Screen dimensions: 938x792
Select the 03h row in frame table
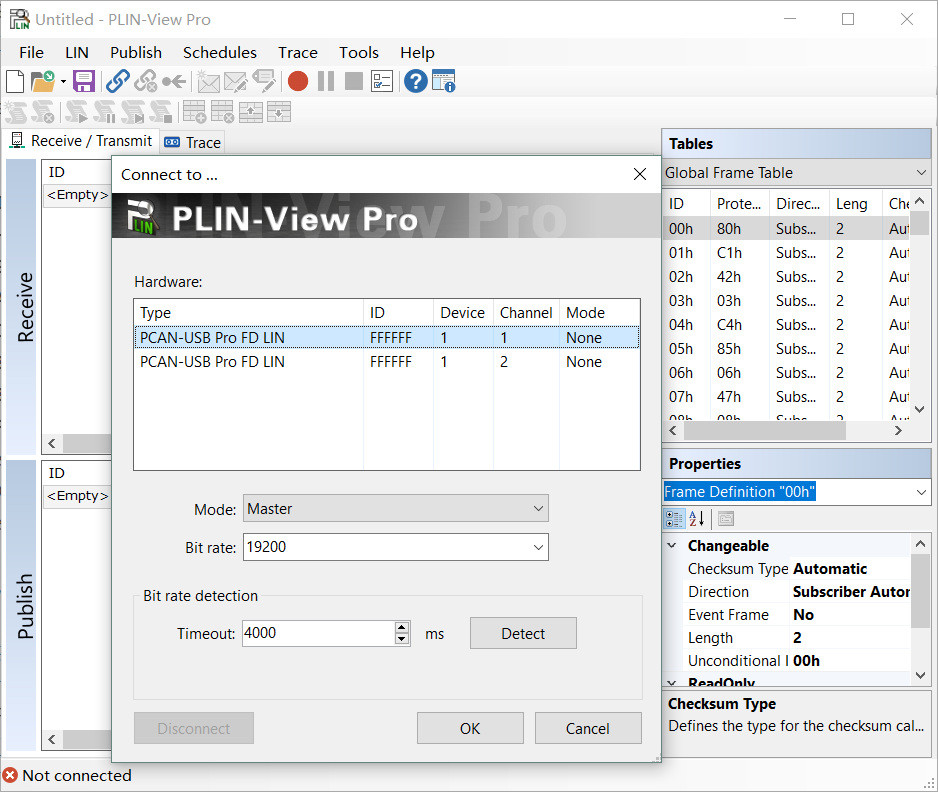pyautogui.click(x=787, y=300)
